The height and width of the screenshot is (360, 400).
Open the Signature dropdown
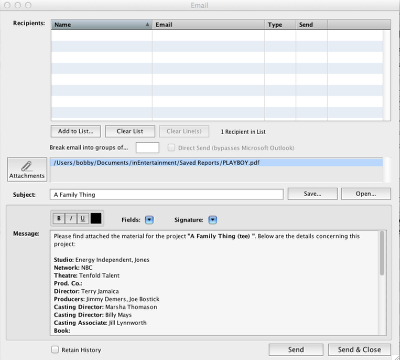tap(213, 220)
